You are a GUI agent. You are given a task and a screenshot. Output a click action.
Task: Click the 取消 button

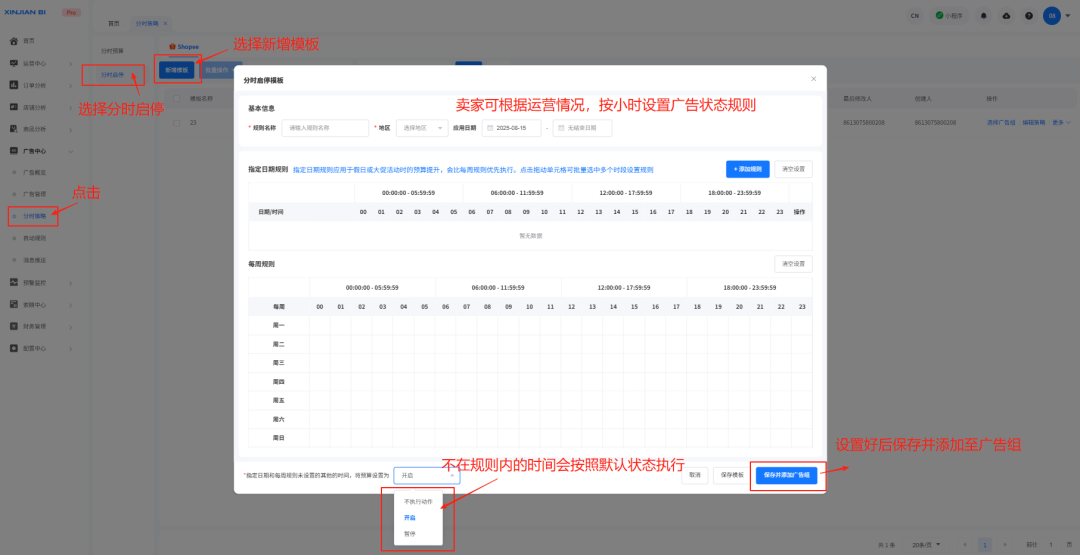coord(694,476)
